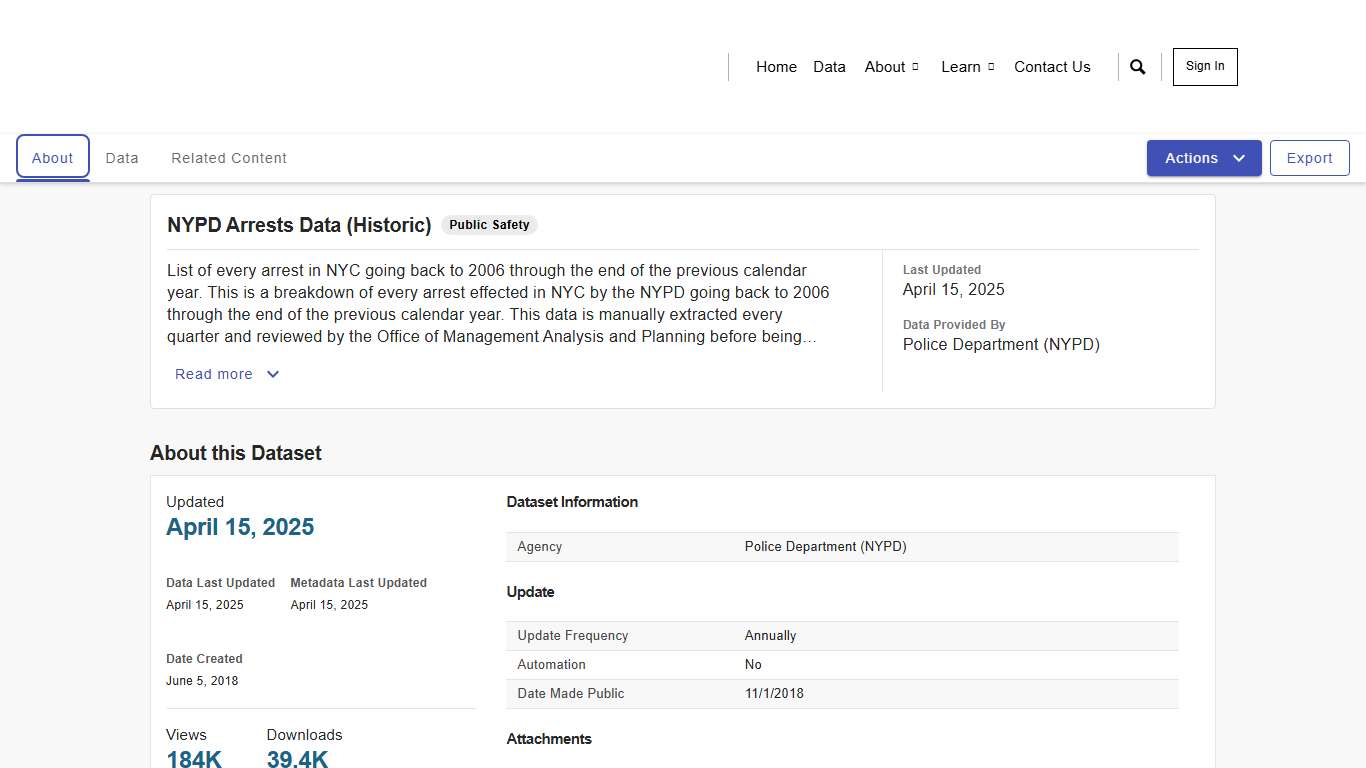The width and height of the screenshot is (1366, 768).
Task: Open the 184K views link
Action: [194, 759]
